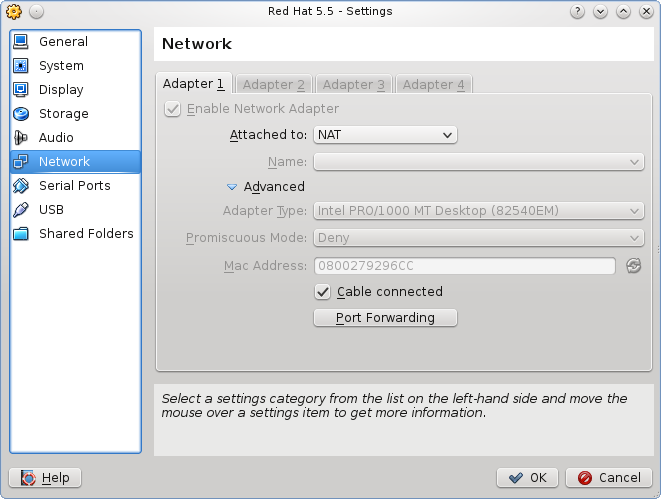
Task: Select Audio settings category
Action: (x=75, y=137)
